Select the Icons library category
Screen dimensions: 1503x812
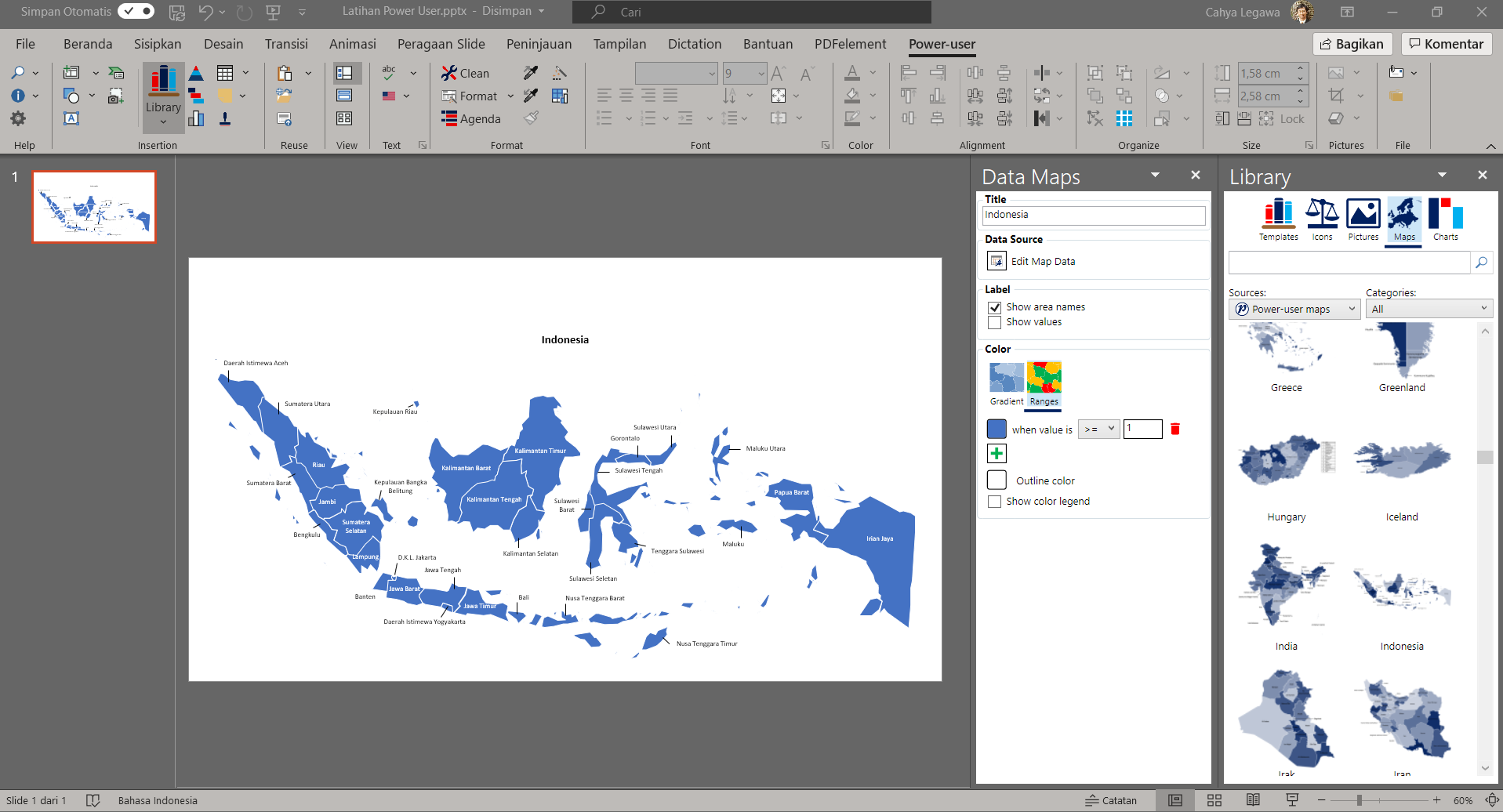(x=1322, y=219)
